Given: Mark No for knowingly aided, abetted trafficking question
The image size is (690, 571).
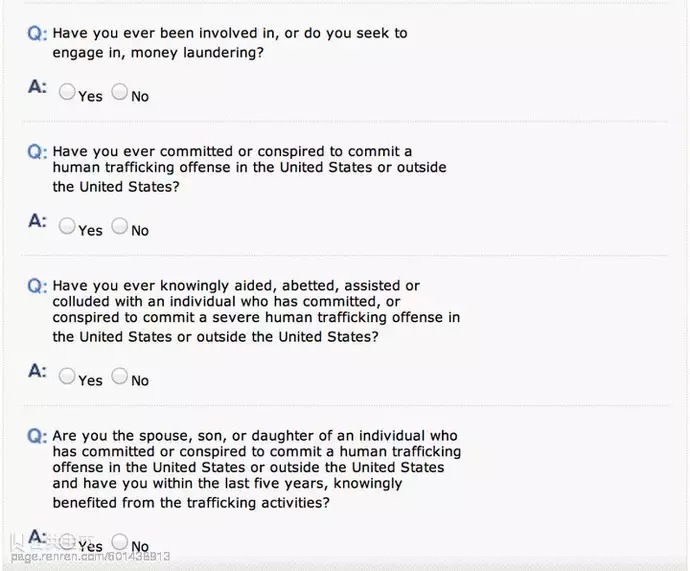Looking at the screenshot, I should point(119,376).
